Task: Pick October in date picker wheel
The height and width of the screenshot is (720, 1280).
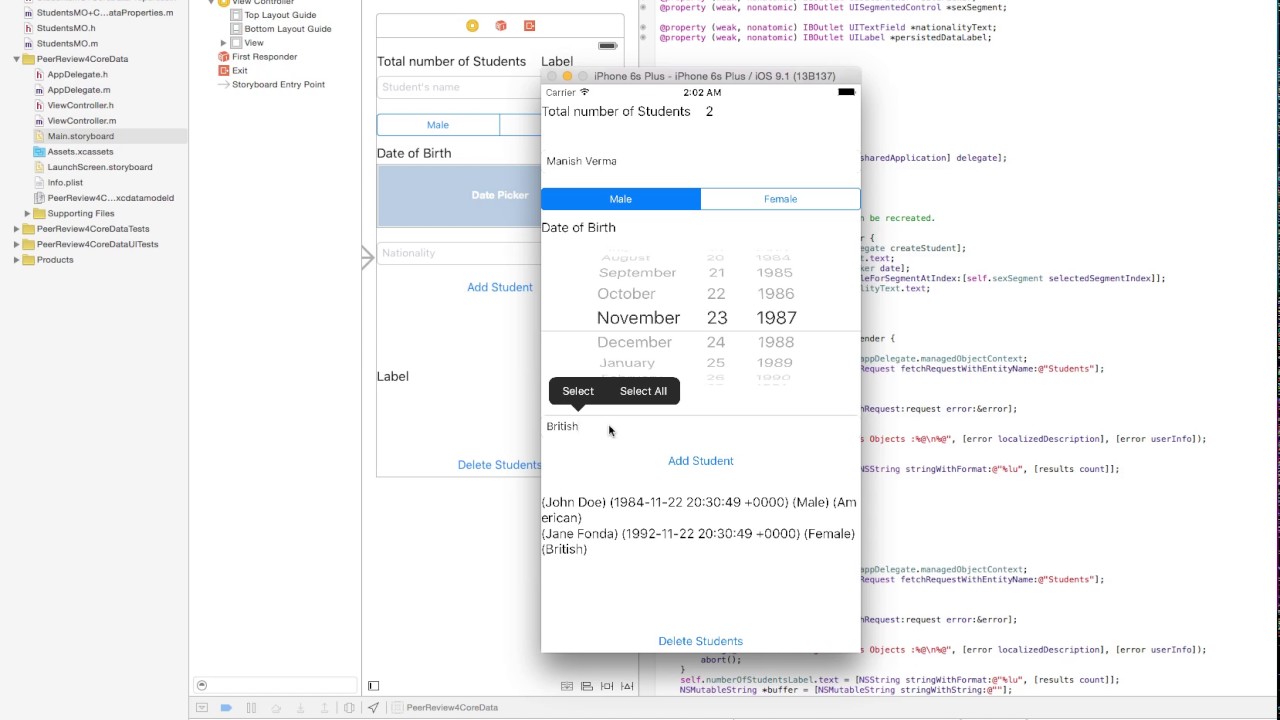Action: (x=626, y=294)
